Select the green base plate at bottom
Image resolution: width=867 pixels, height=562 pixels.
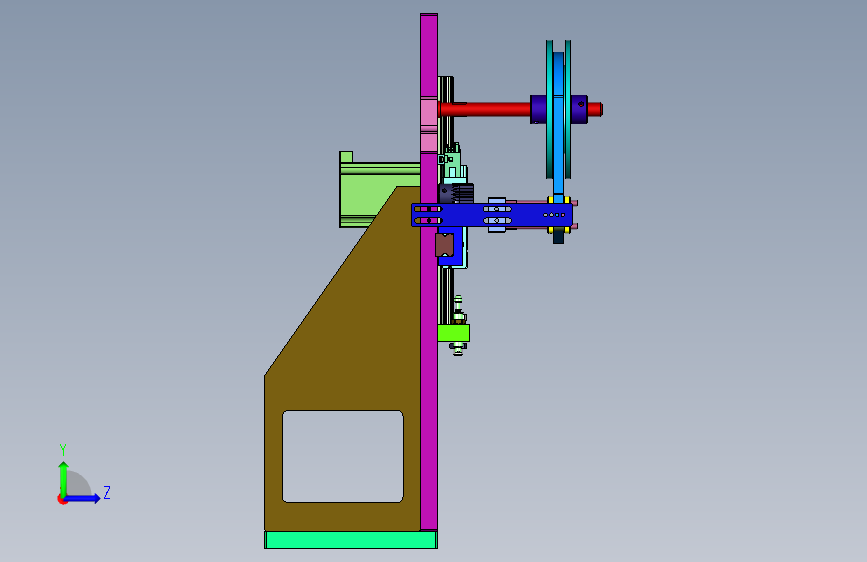click(x=351, y=540)
